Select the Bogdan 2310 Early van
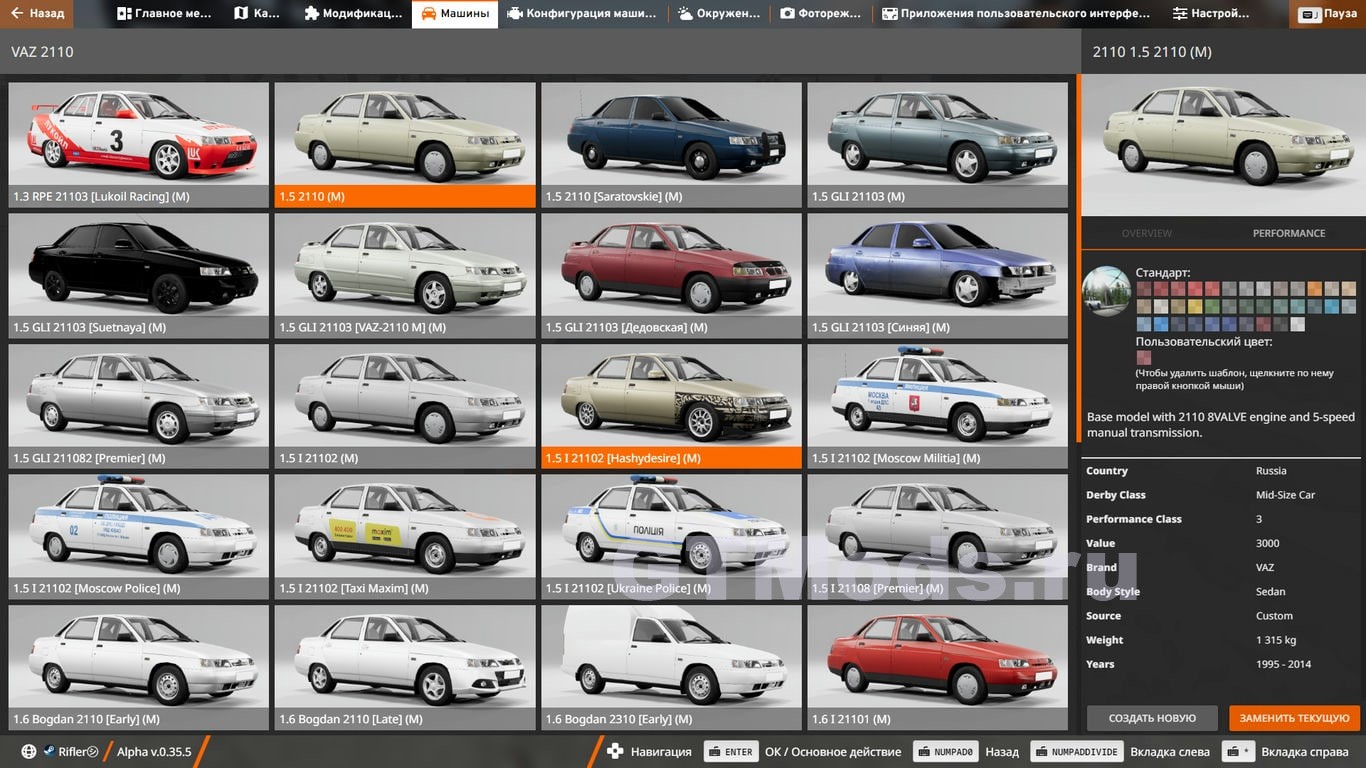Image resolution: width=1366 pixels, height=768 pixels. (671, 667)
